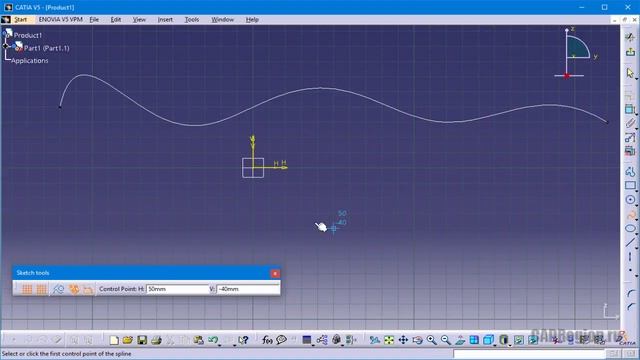This screenshot has height=360, width=640.
Task: Select Part1 (Part1.1) in the tree
Action: (47, 48)
